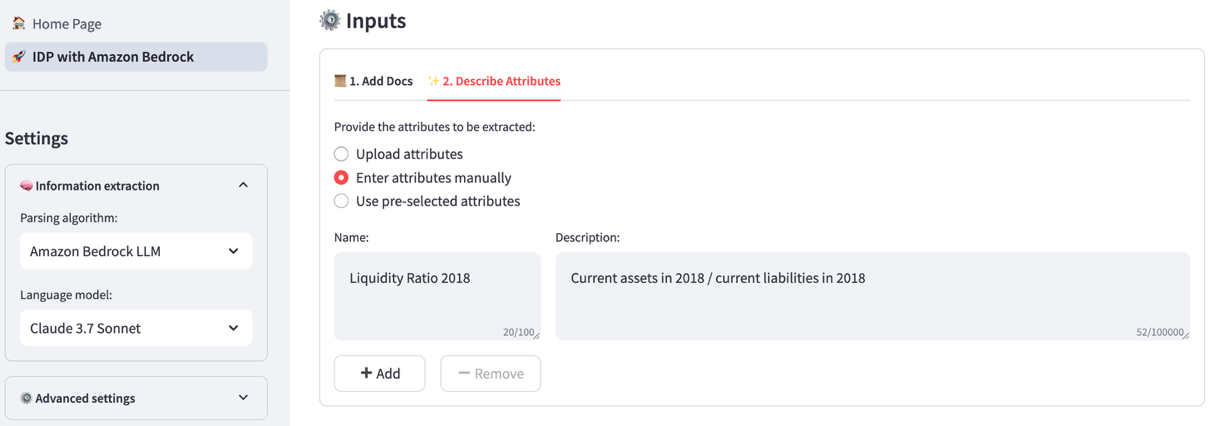
Task: Click into the Description text area
Action: tap(872, 295)
